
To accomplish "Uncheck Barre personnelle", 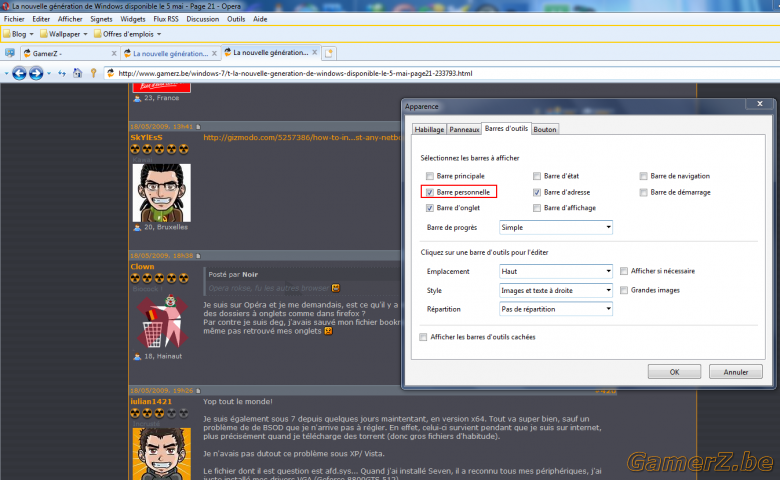I will 430,192.
